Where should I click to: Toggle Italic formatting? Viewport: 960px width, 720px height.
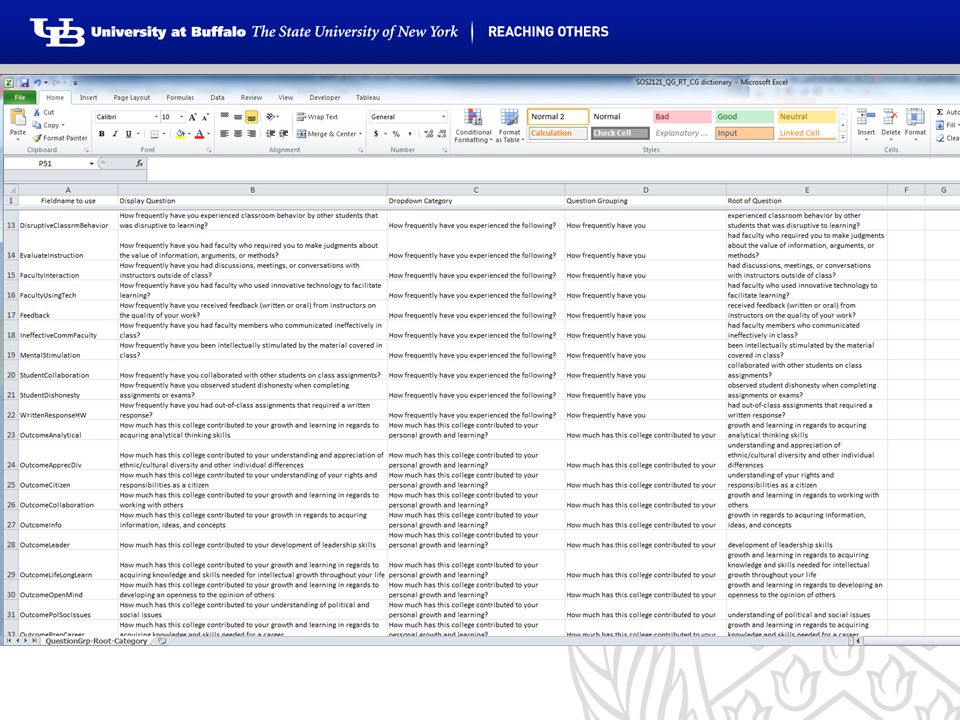point(114,133)
